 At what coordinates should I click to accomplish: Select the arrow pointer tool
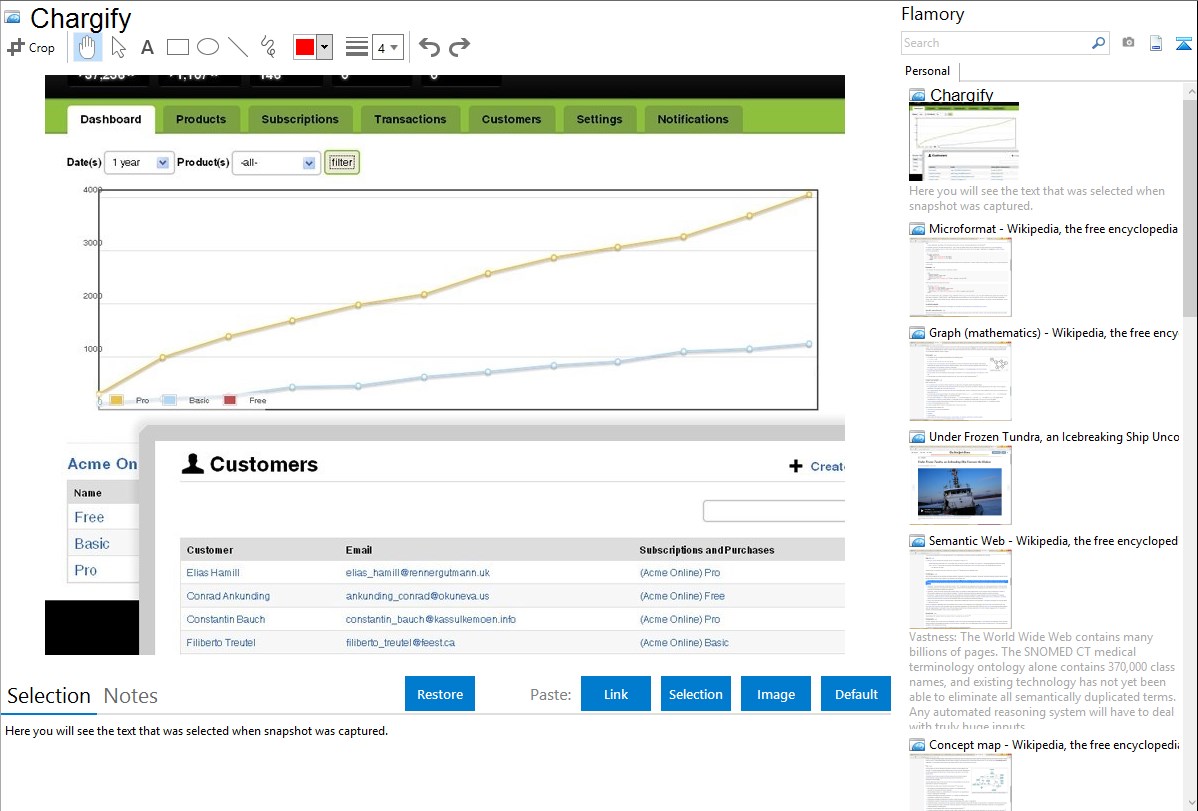(x=118, y=47)
